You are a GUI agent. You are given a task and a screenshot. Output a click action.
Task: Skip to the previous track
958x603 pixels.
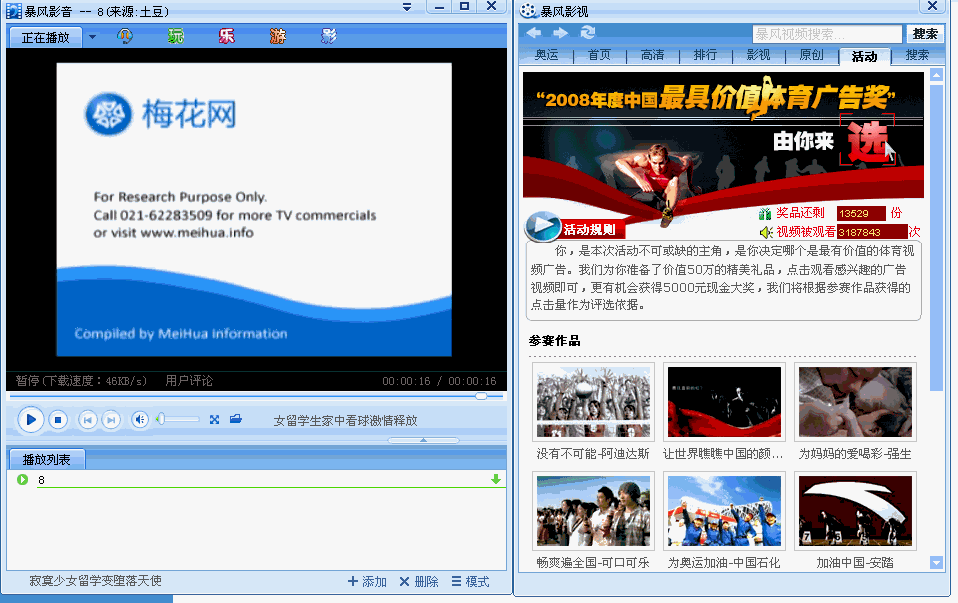coord(87,420)
